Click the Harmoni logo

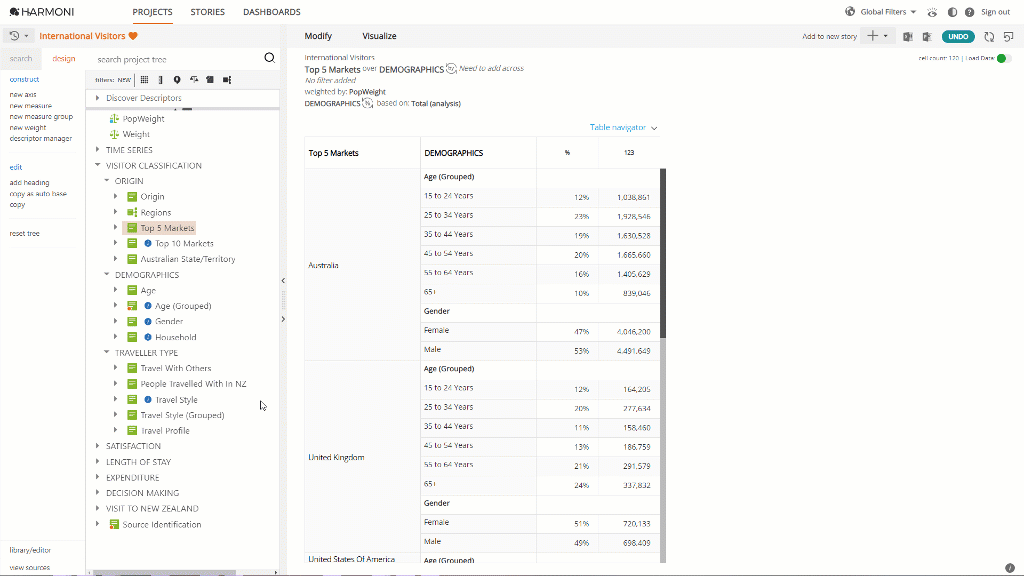[42, 12]
